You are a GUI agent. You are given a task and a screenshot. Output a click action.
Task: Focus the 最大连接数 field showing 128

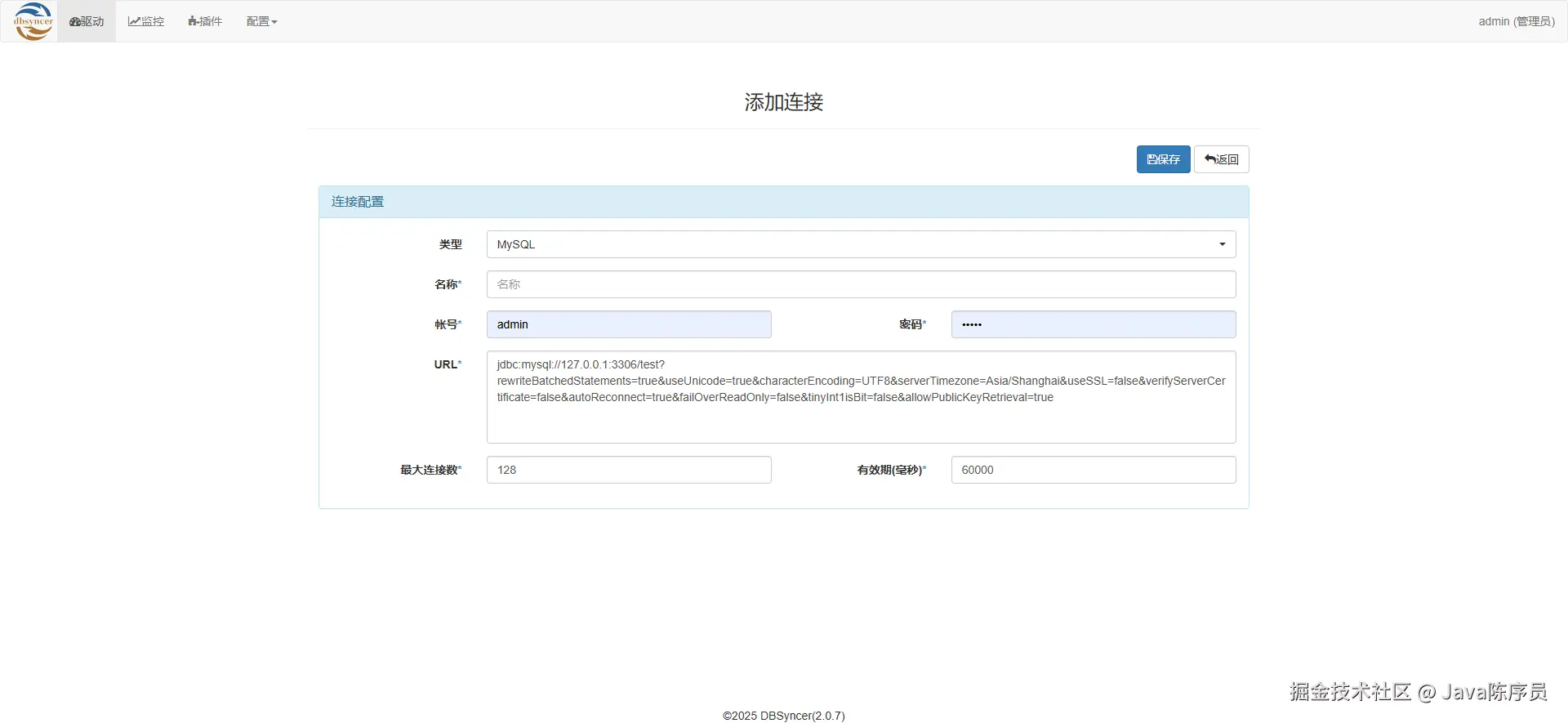(x=629, y=470)
